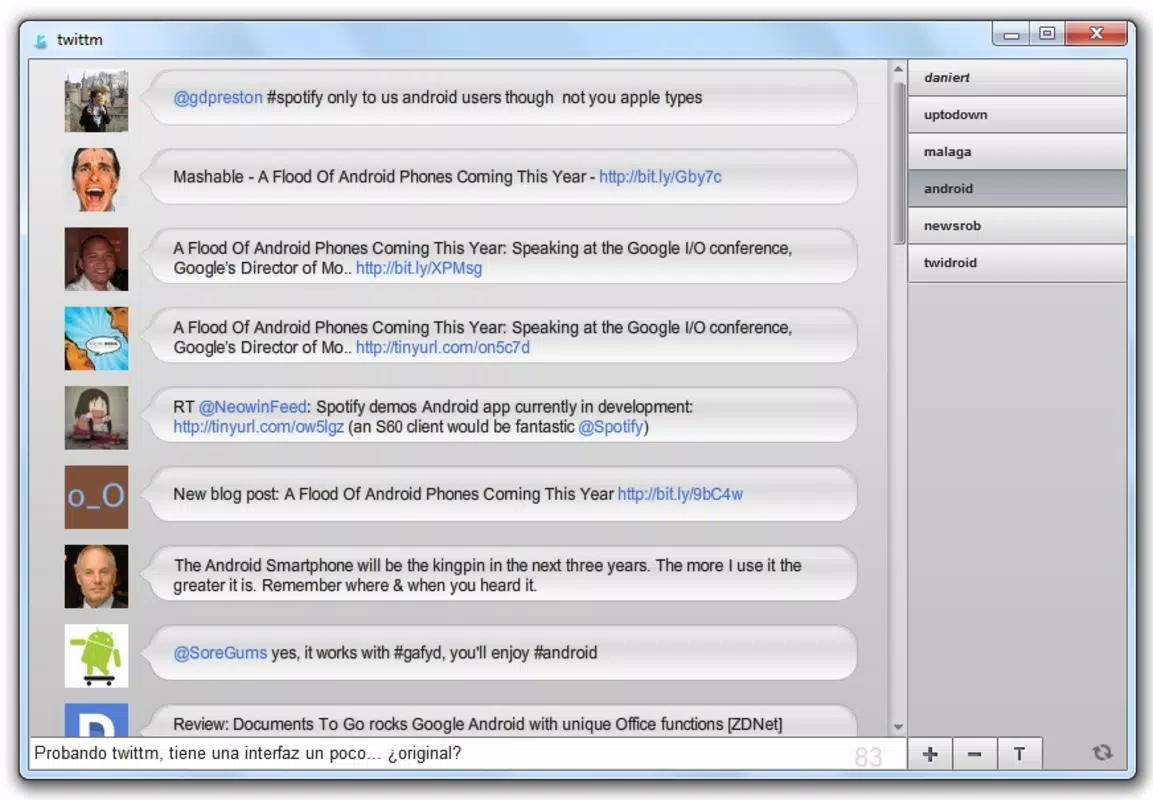Click the minus icon to remove a search
This screenshot has height=800, width=1153.
pyautogui.click(x=974, y=754)
